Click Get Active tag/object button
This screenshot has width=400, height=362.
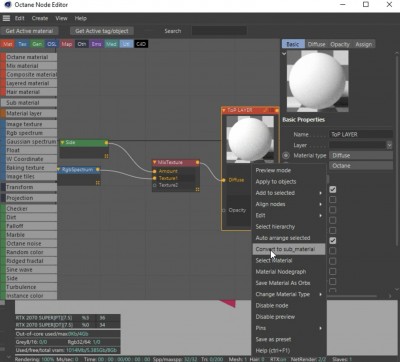[102, 31]
